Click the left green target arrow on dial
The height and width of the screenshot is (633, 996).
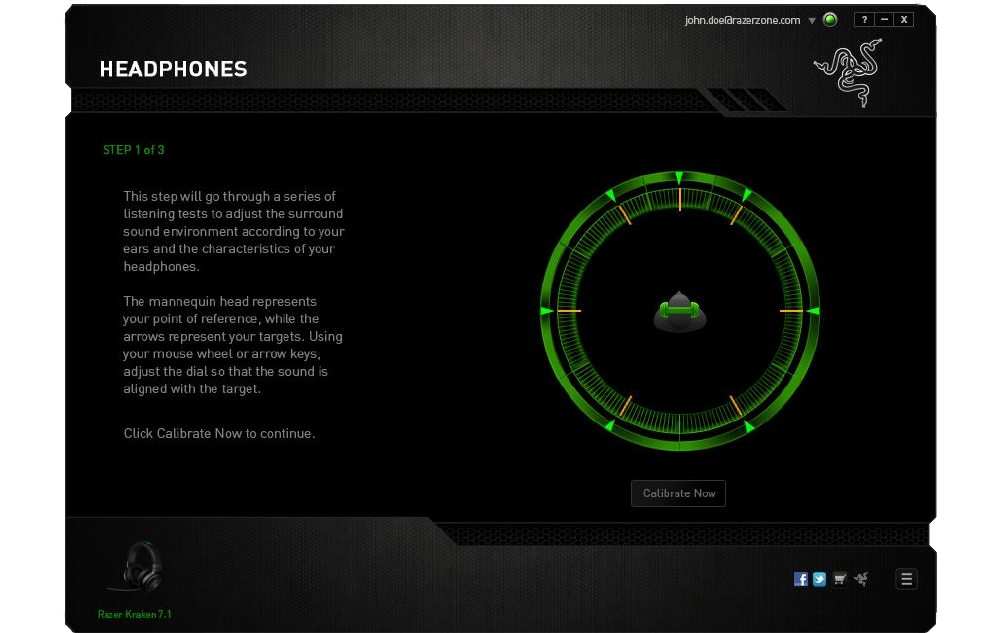[546, 311]
